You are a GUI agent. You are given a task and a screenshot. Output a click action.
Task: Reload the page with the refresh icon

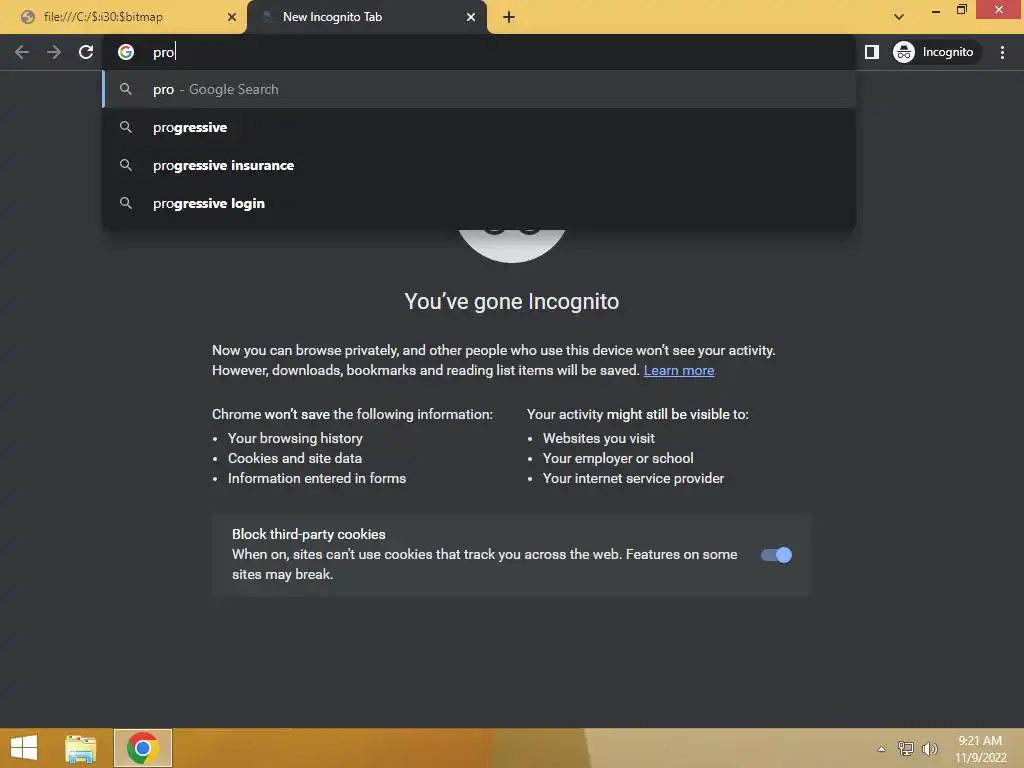86,52
